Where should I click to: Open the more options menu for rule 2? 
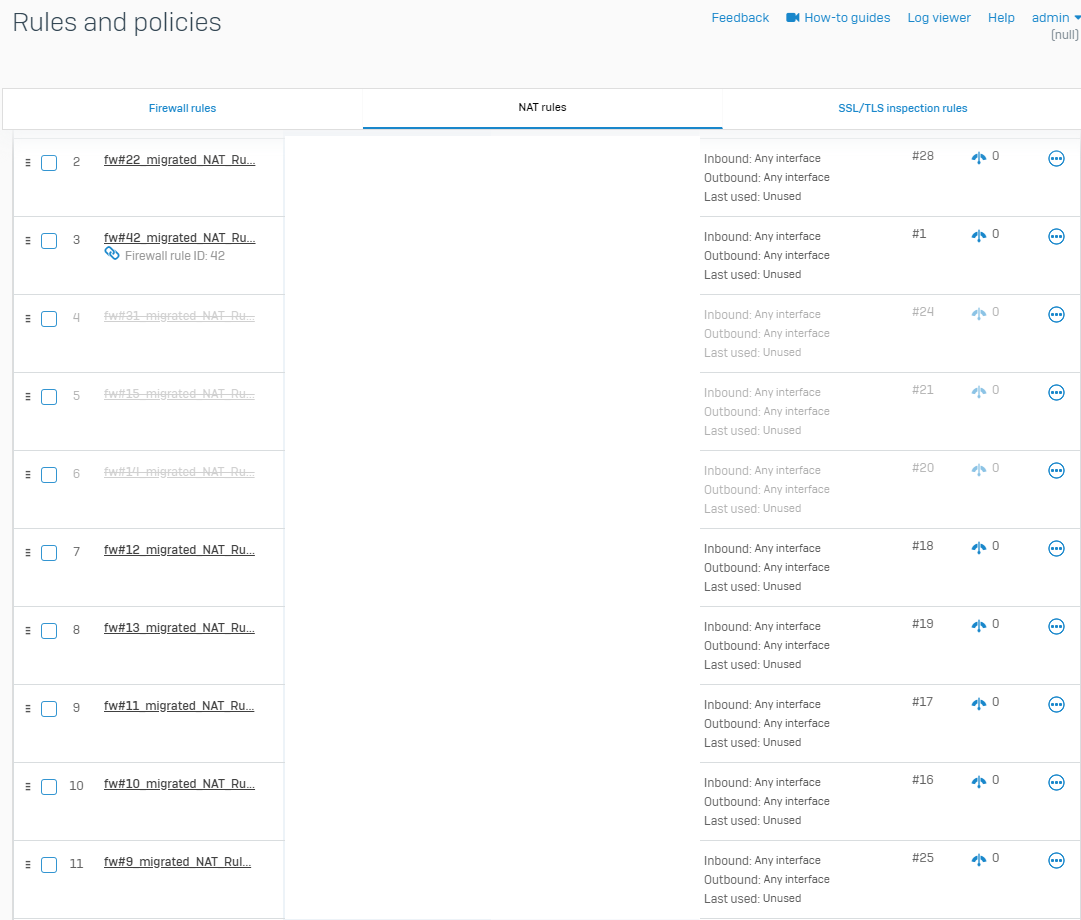tap(1056, 158)
